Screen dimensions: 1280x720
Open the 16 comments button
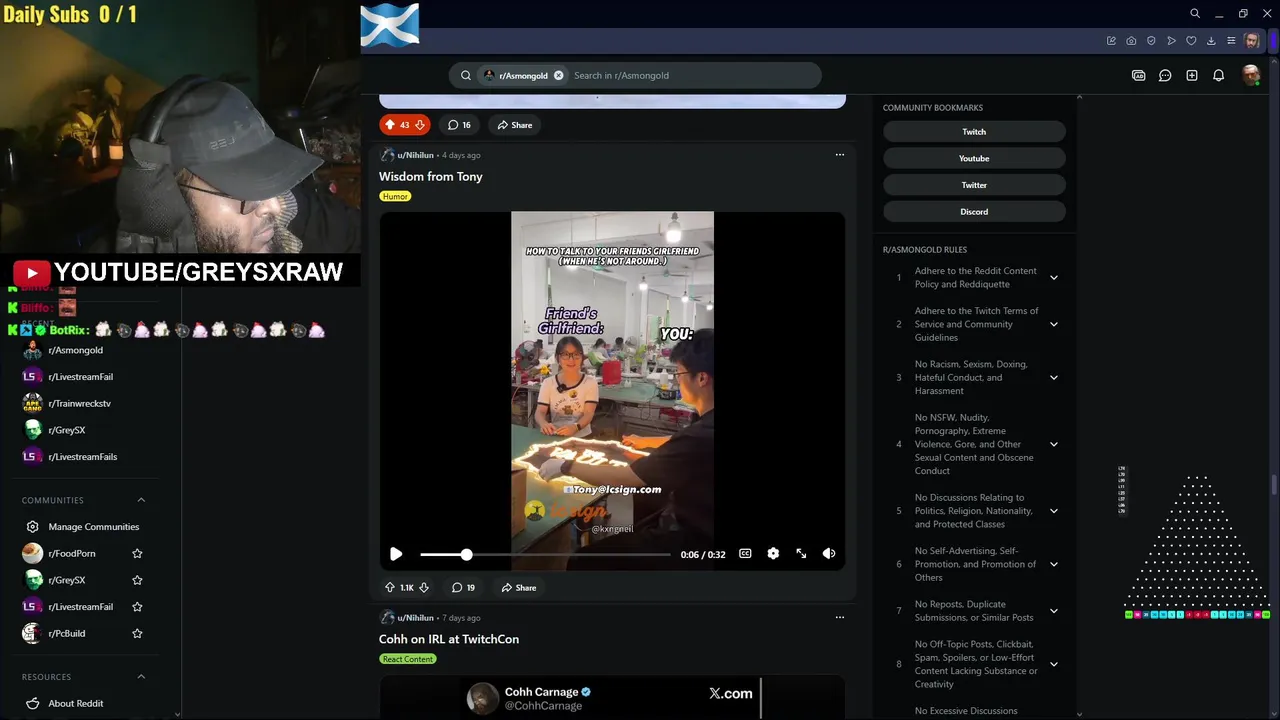click(x=459, y=125)
